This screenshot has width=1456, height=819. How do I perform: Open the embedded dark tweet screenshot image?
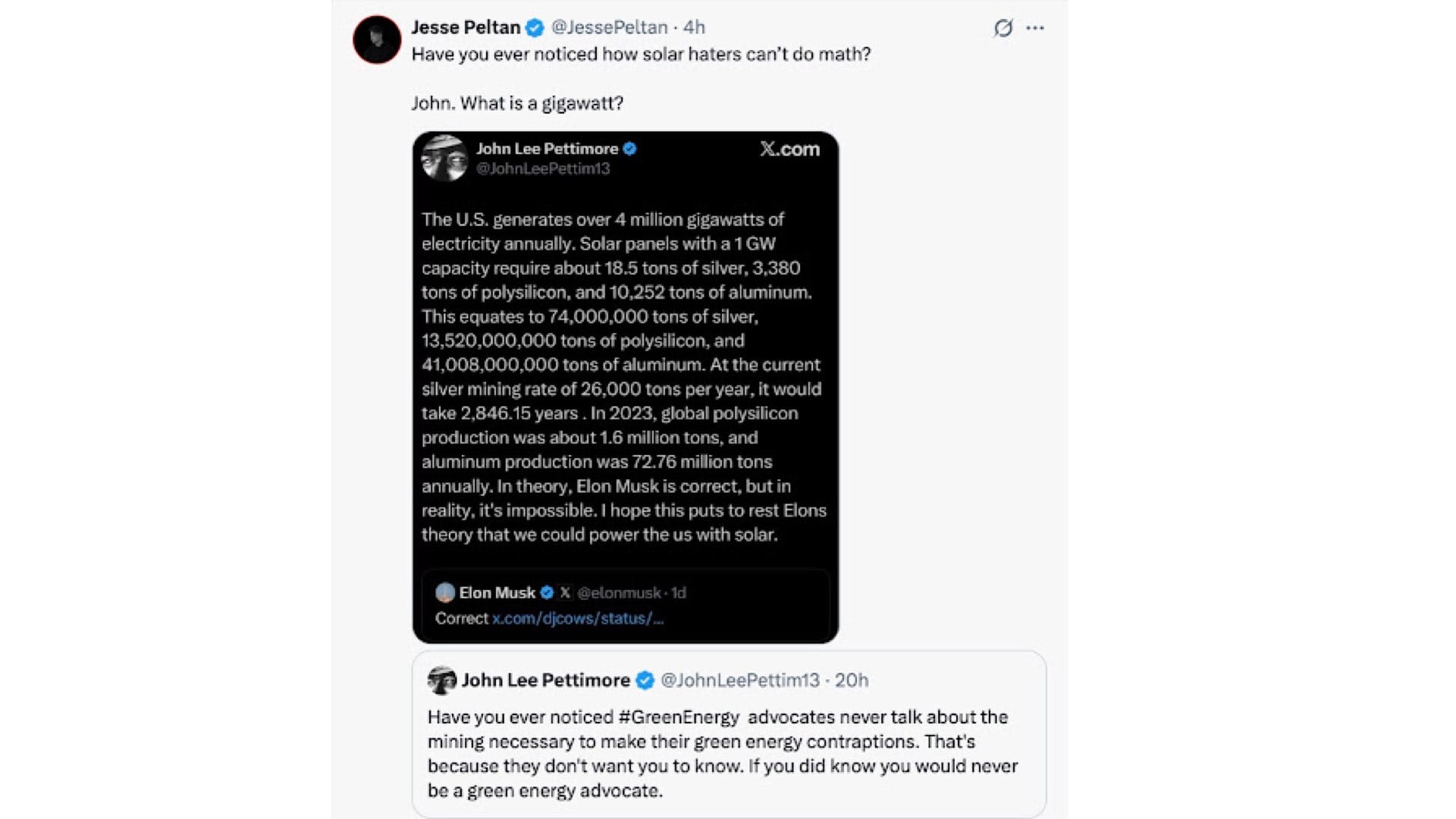[625, 379]
